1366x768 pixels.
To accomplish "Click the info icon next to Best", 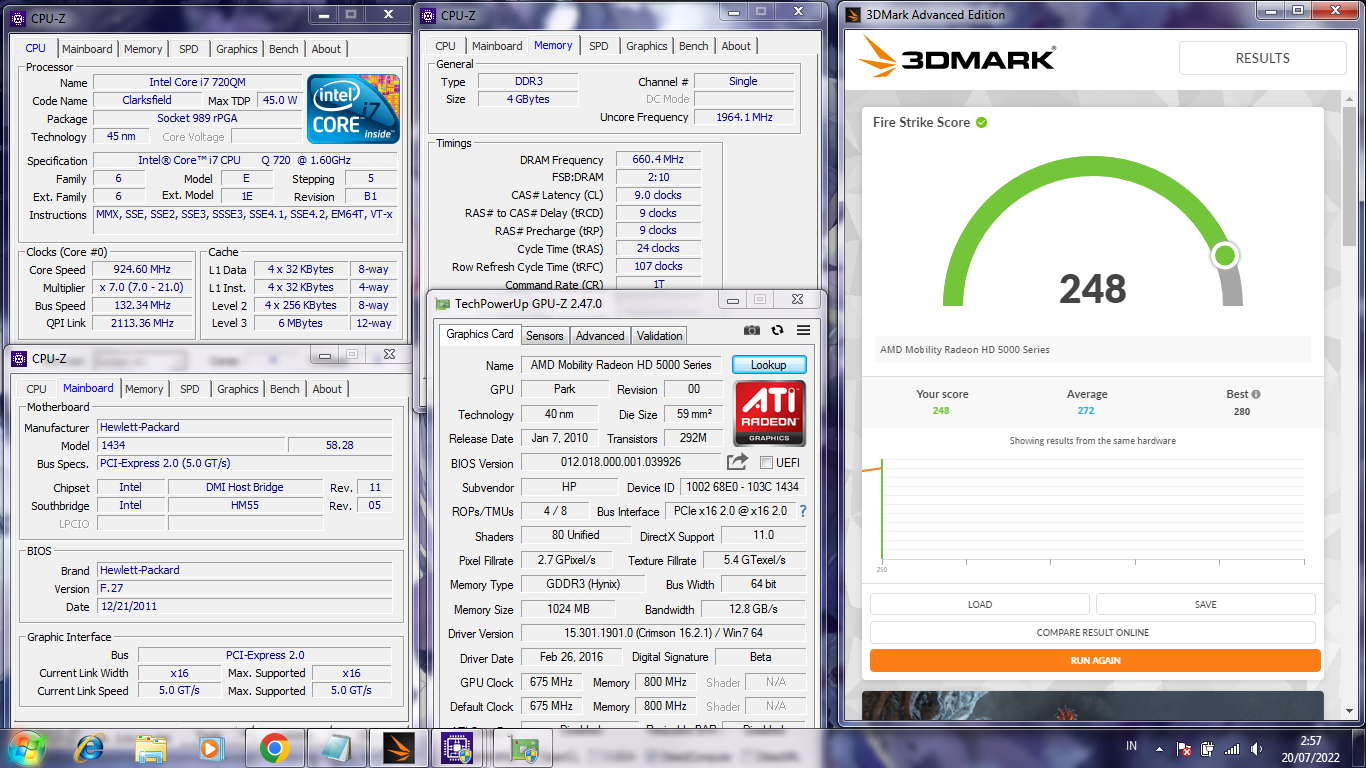I will click(1256, 394).
